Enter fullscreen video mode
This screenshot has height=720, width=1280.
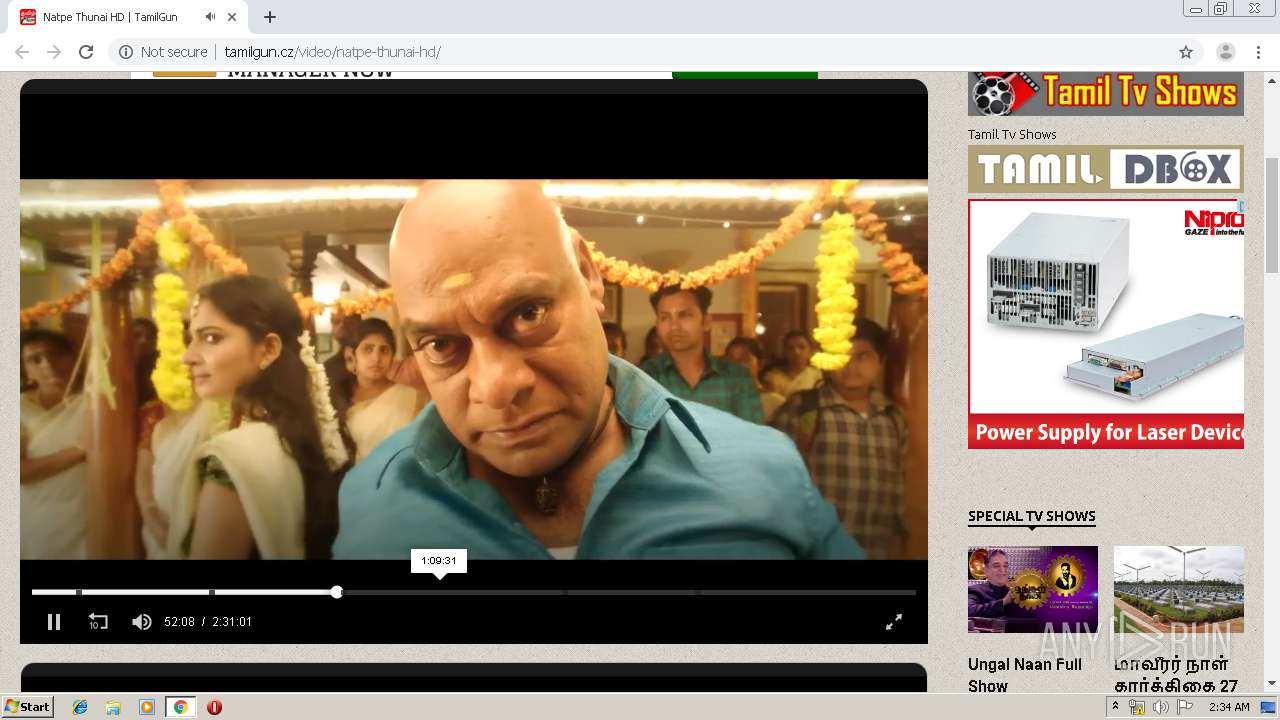click(x=894, y=622)
